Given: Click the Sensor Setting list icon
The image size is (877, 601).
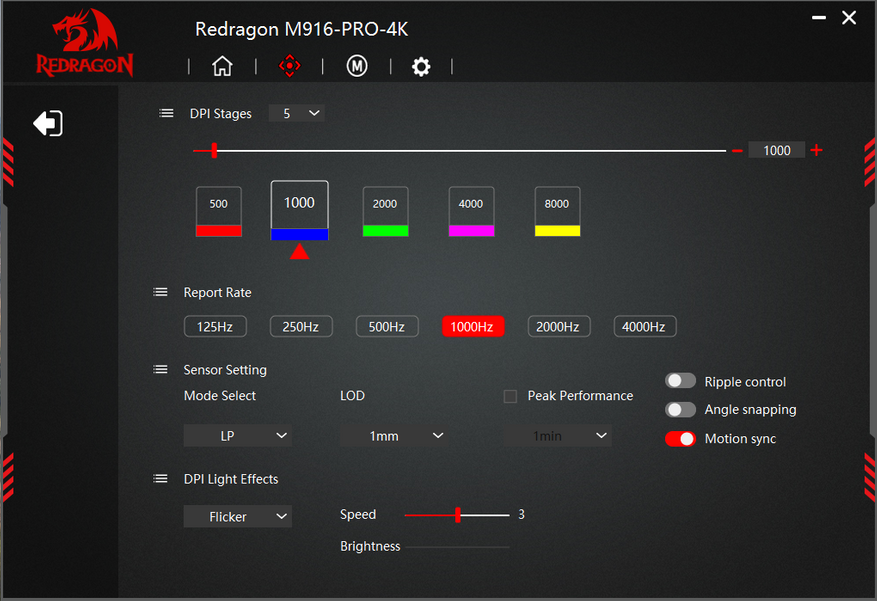Looking at the screenshot, I should (x=161, y=370).
